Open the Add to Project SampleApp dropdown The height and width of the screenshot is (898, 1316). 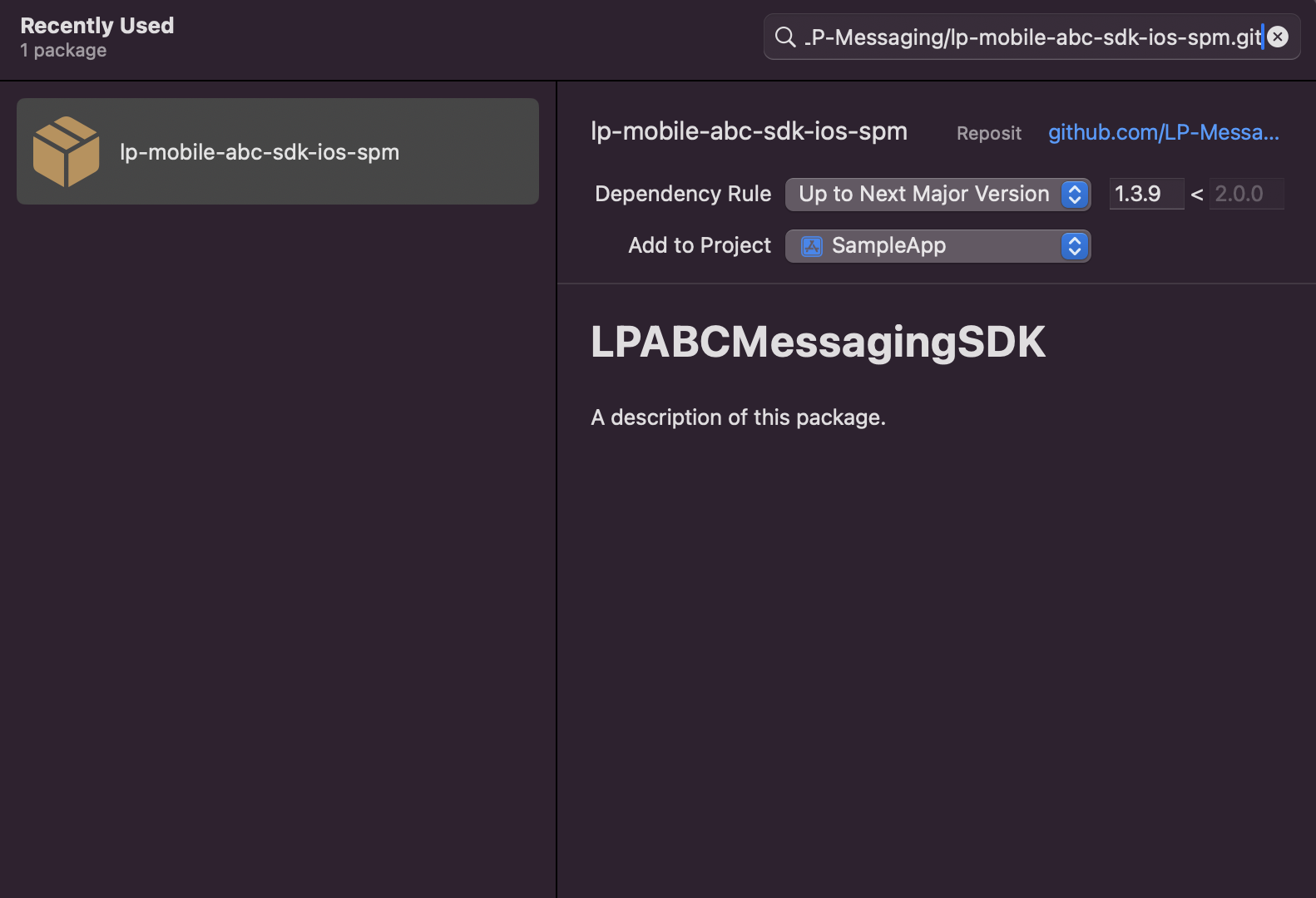pos(938,246)
